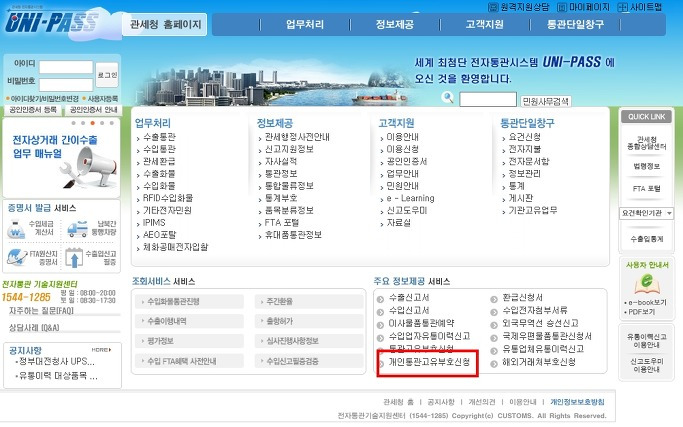
Task: Open 수출입통계 quick link
Action: (x=647, y=239)
